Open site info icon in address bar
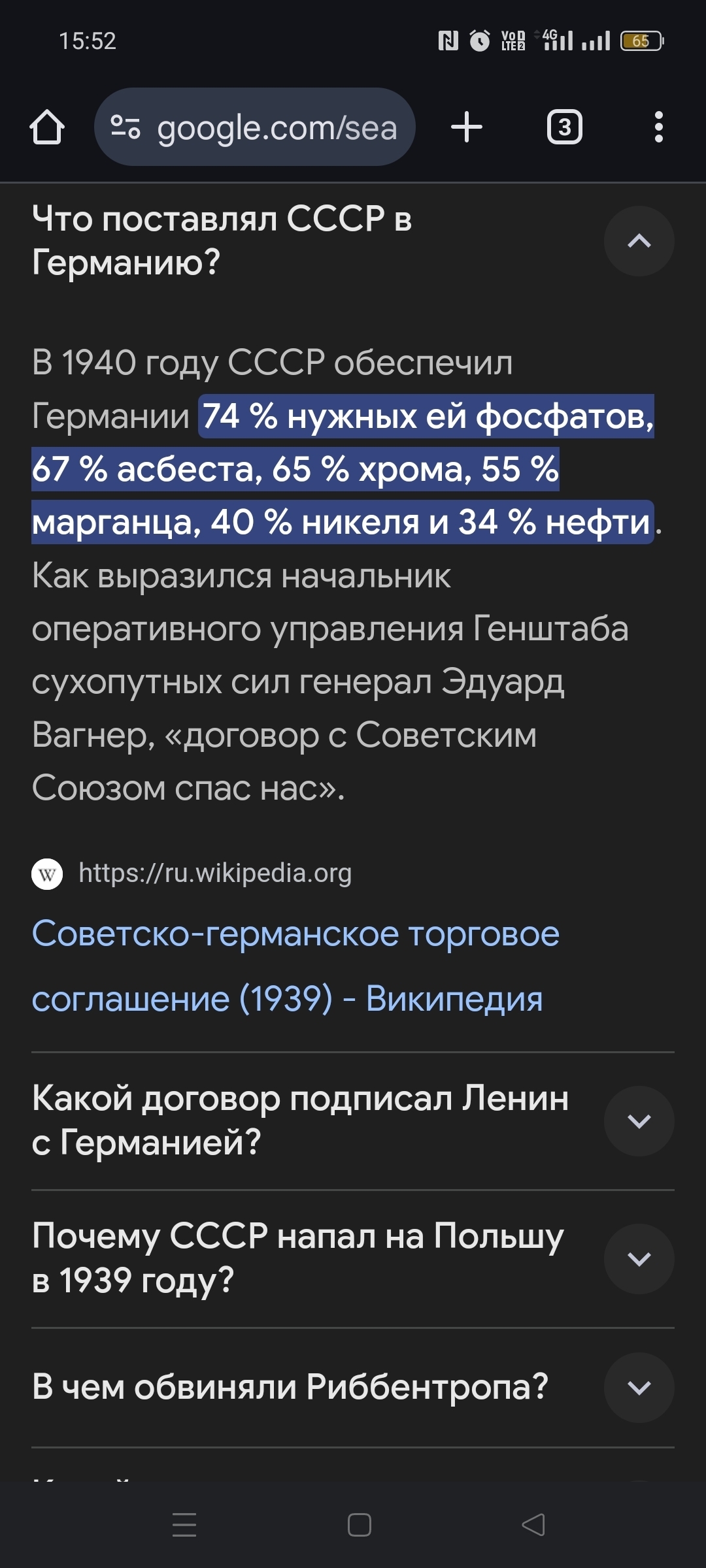706x1568 pixels. [125, 127]
